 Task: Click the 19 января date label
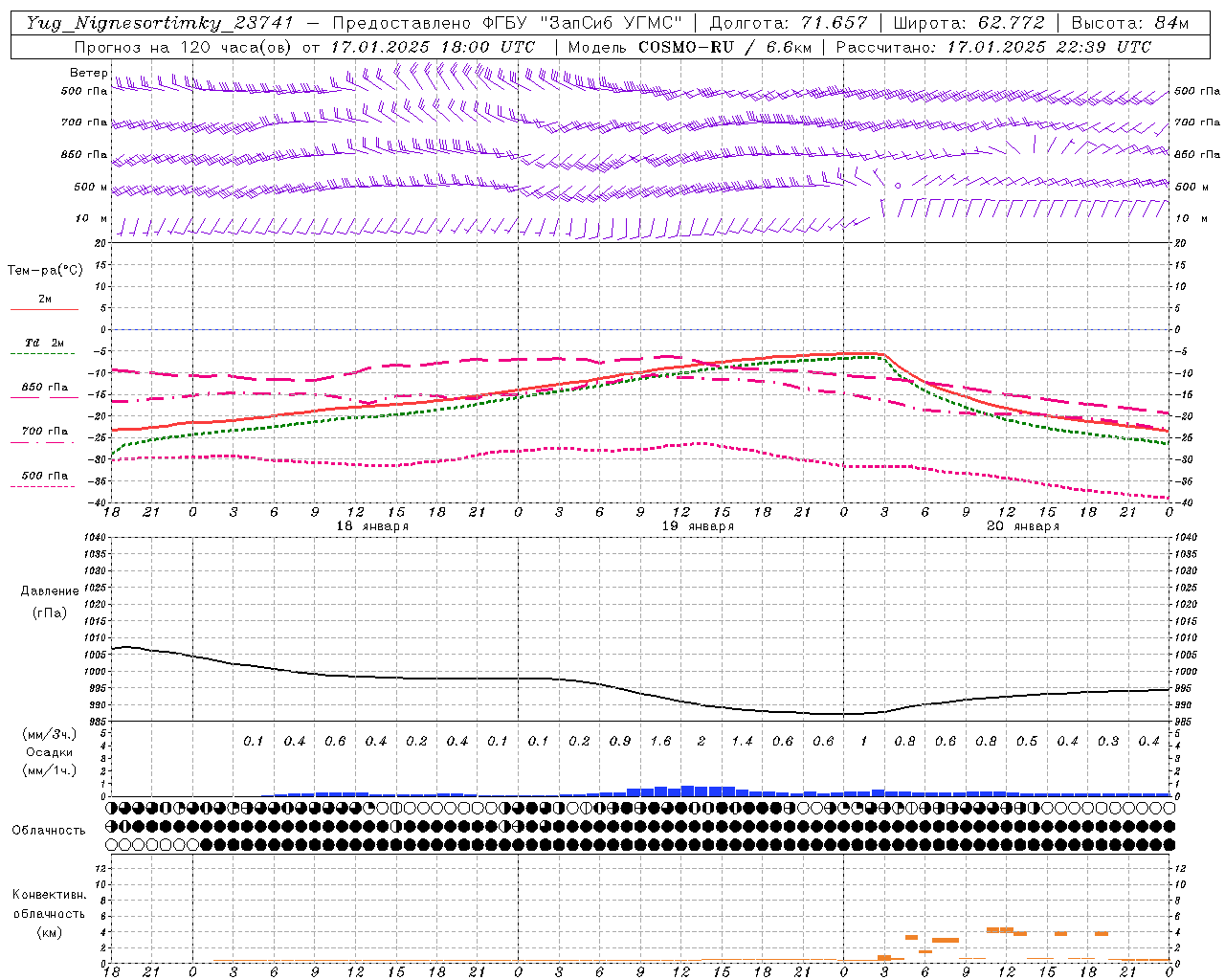pyautogui.click(x=699, y=526)
